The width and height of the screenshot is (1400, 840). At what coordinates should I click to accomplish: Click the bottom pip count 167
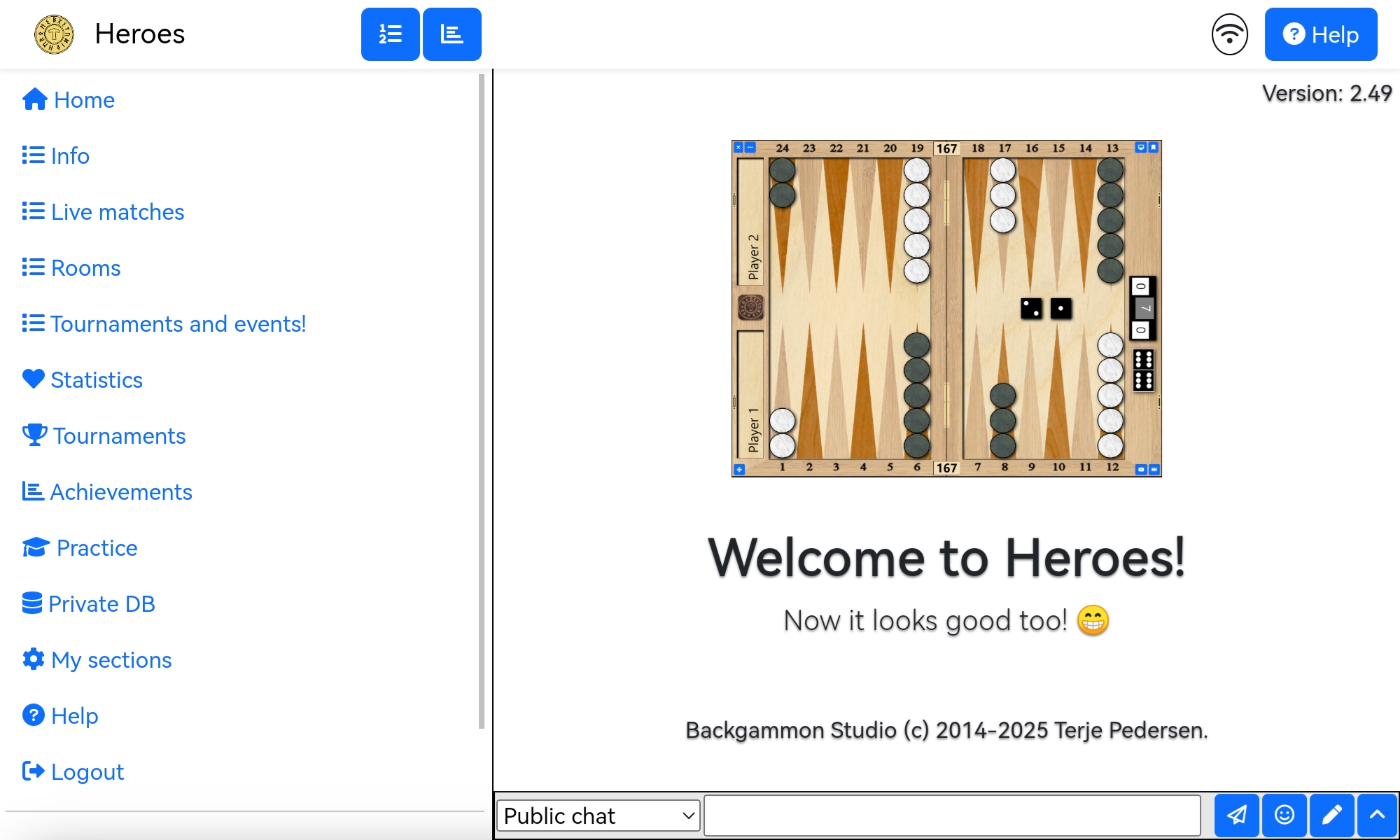point(946,468)
